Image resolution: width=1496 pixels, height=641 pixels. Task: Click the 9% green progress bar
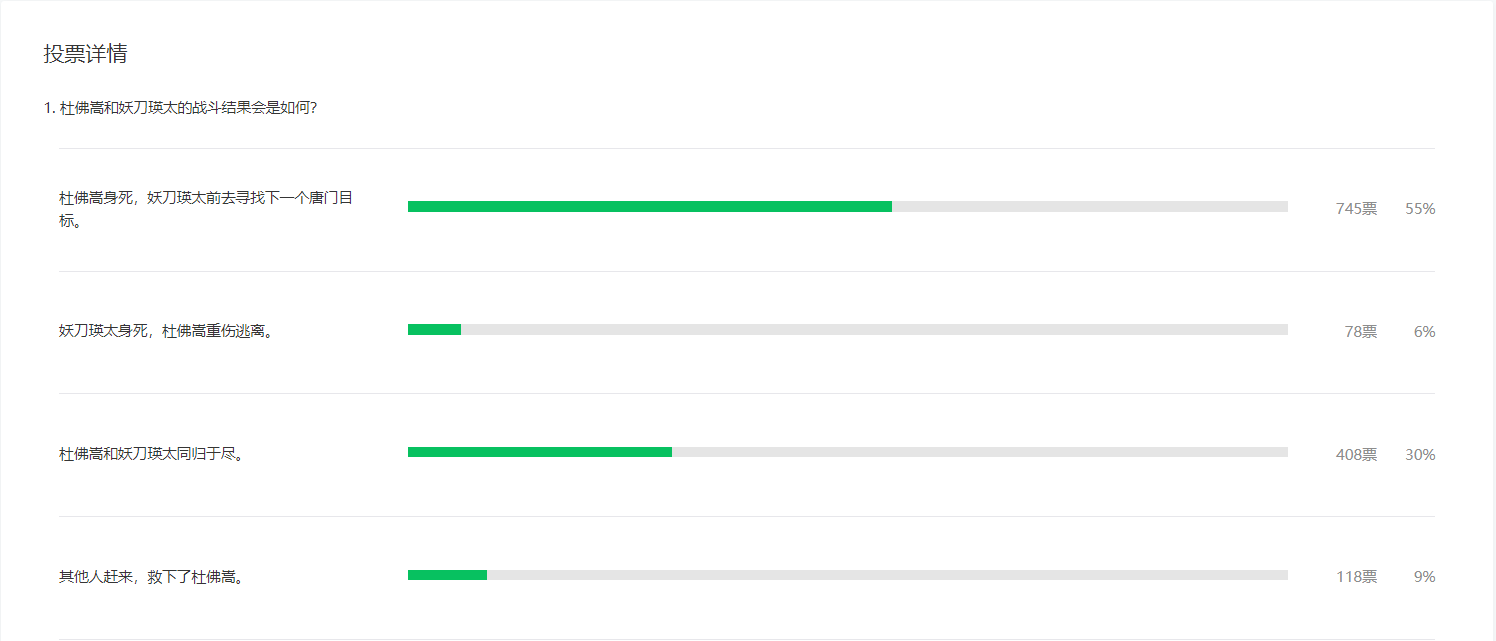click(447, 575)
